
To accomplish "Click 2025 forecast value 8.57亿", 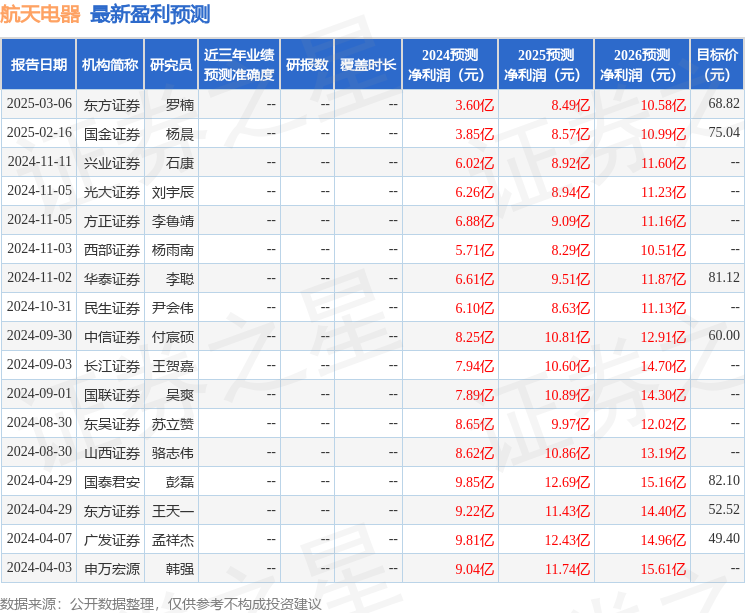I will click(571, 134).
